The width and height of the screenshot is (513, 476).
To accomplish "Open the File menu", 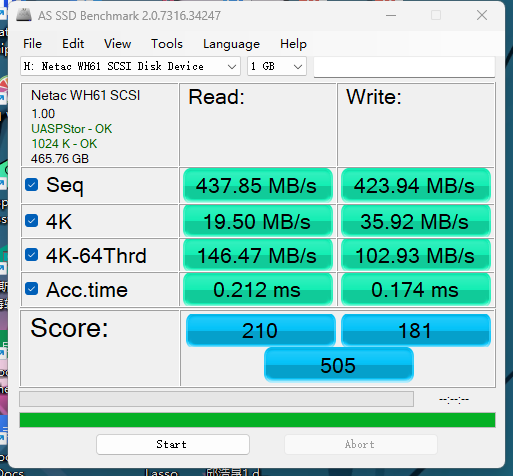I will (x=32, y=44).
